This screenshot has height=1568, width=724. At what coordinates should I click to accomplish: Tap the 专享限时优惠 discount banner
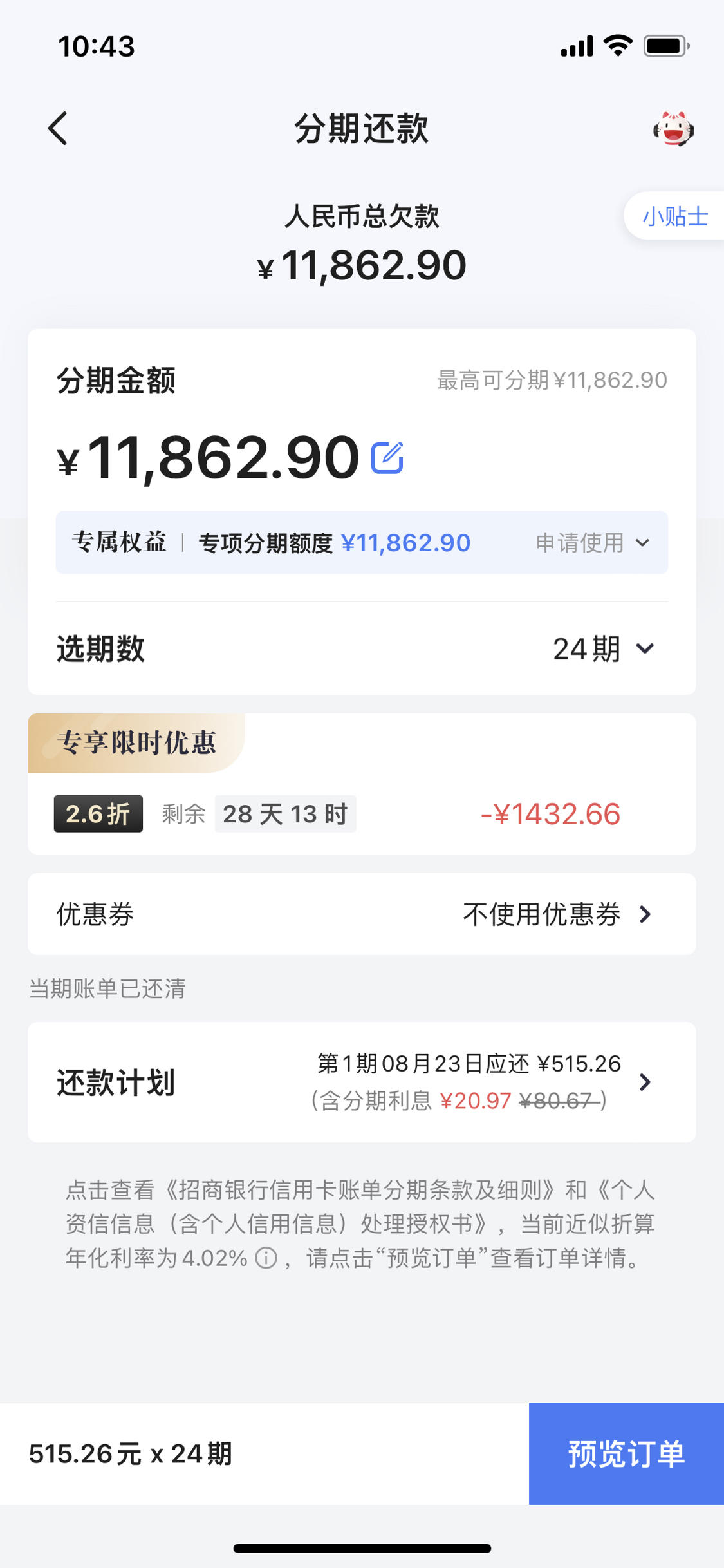(x=136, y=742)
